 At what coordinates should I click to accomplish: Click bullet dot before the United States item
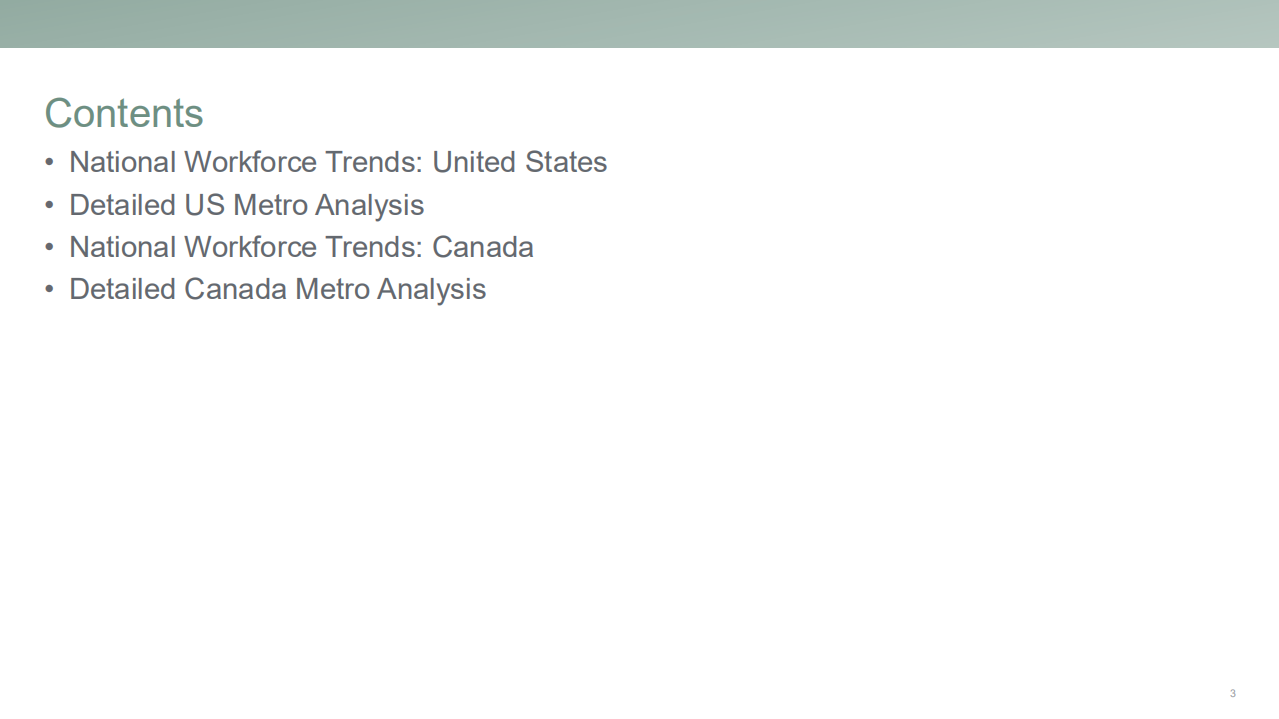(x=50, y=162)
